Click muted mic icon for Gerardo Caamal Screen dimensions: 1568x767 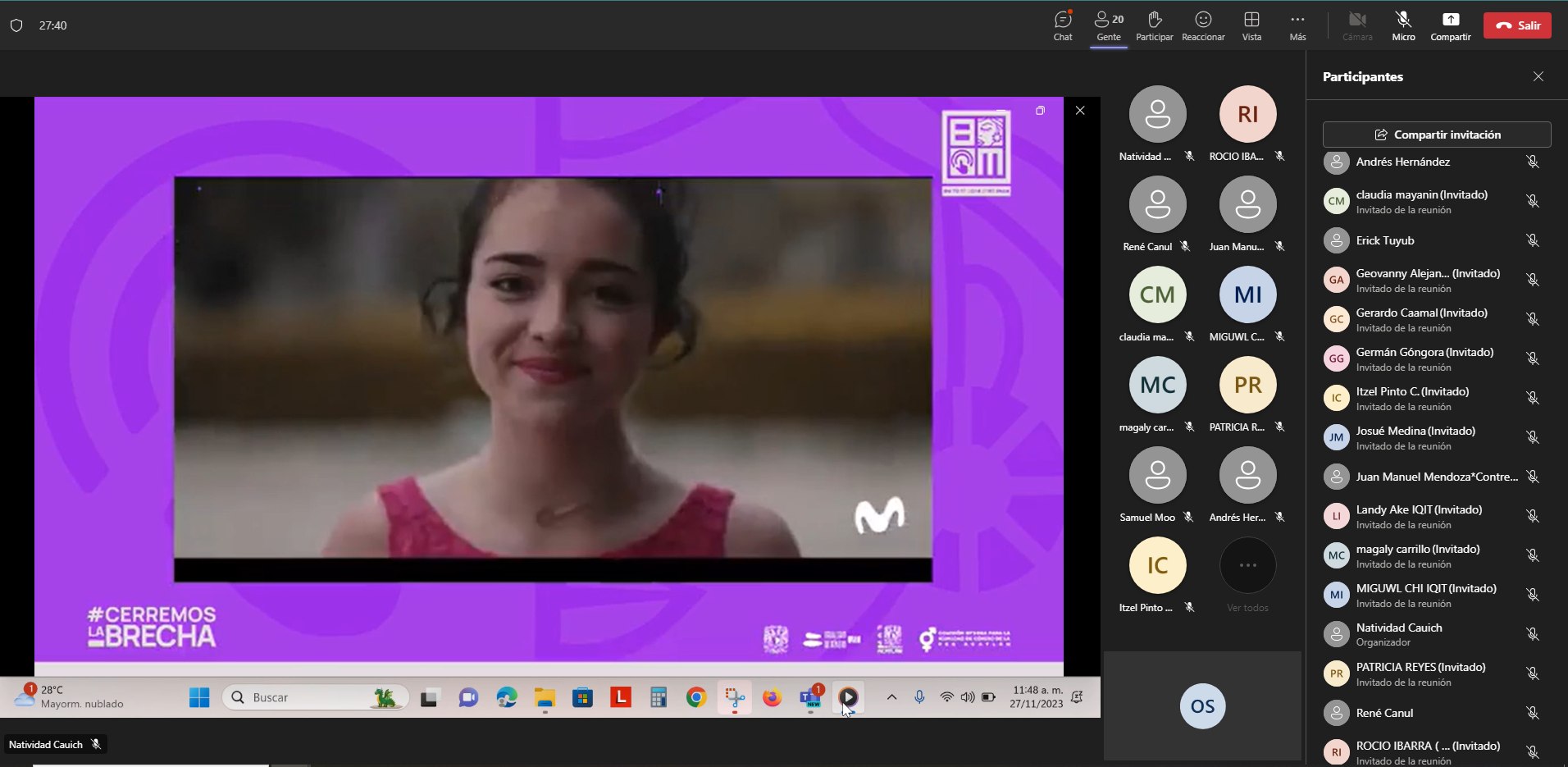coord(1532,319)
